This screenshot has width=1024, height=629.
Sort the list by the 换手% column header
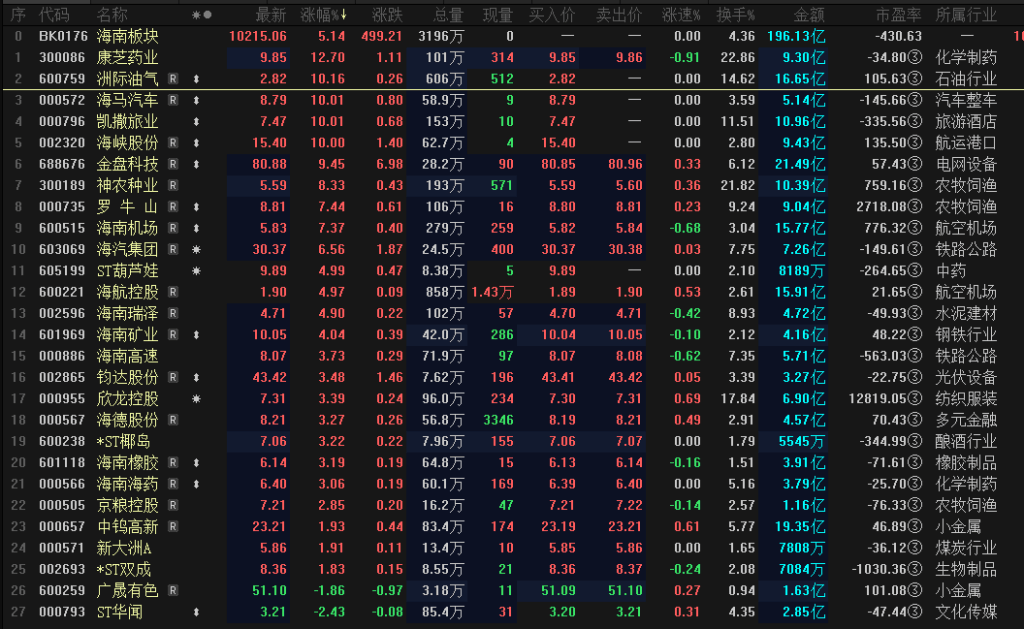pos(737,15)
